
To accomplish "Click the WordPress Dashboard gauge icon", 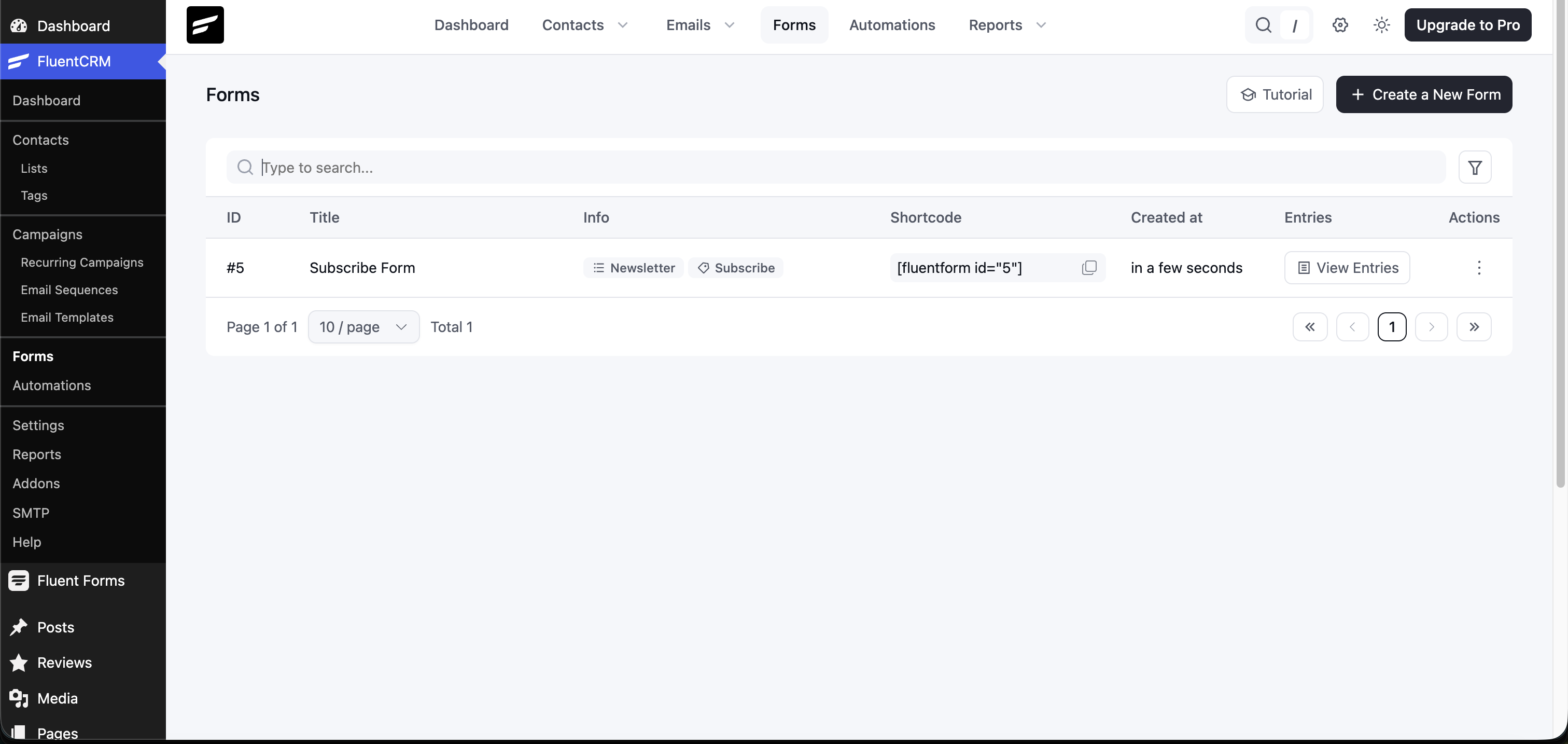I will [19, 25].
